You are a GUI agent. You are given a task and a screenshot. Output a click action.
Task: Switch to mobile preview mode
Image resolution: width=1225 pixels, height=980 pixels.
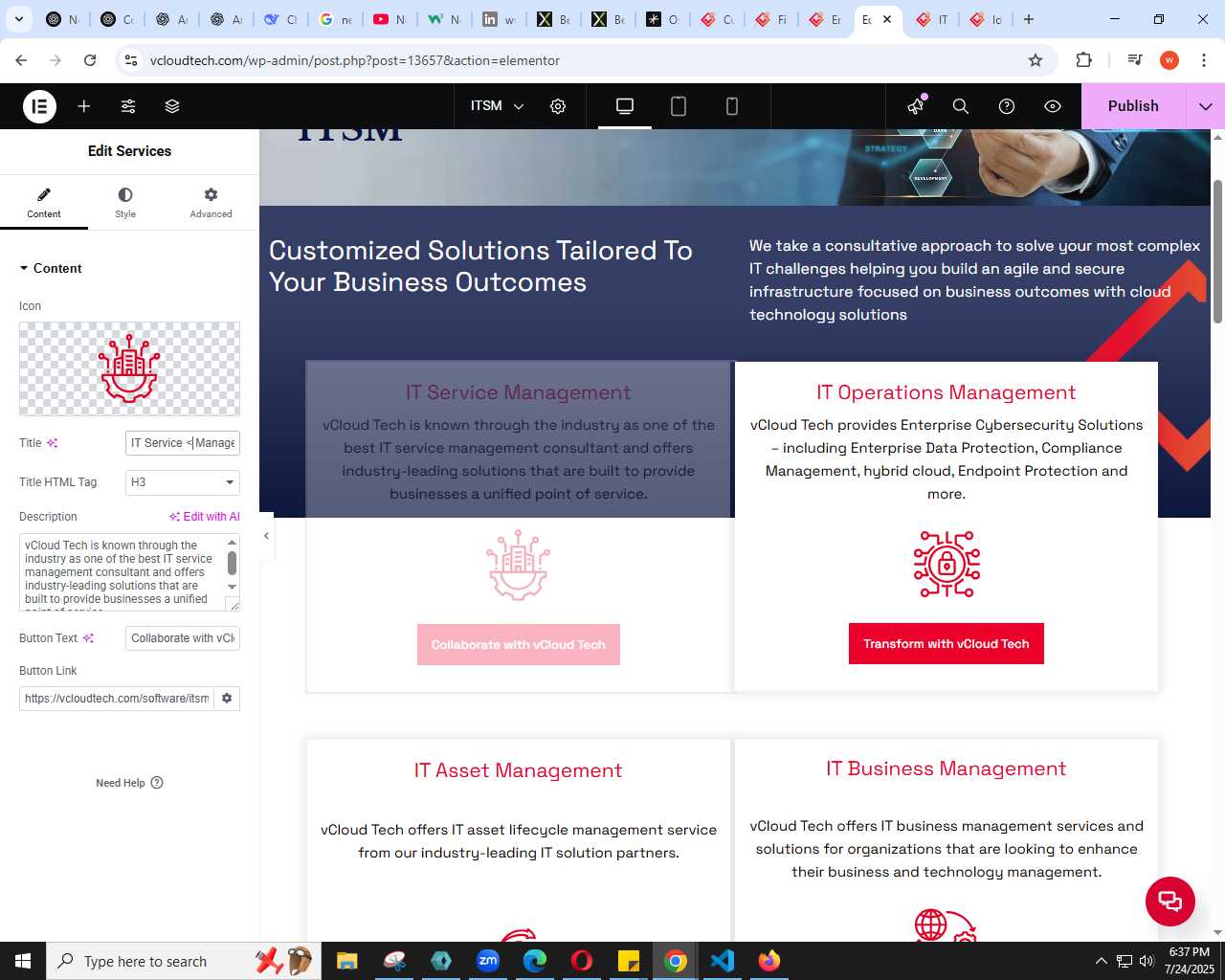(732, 106)
